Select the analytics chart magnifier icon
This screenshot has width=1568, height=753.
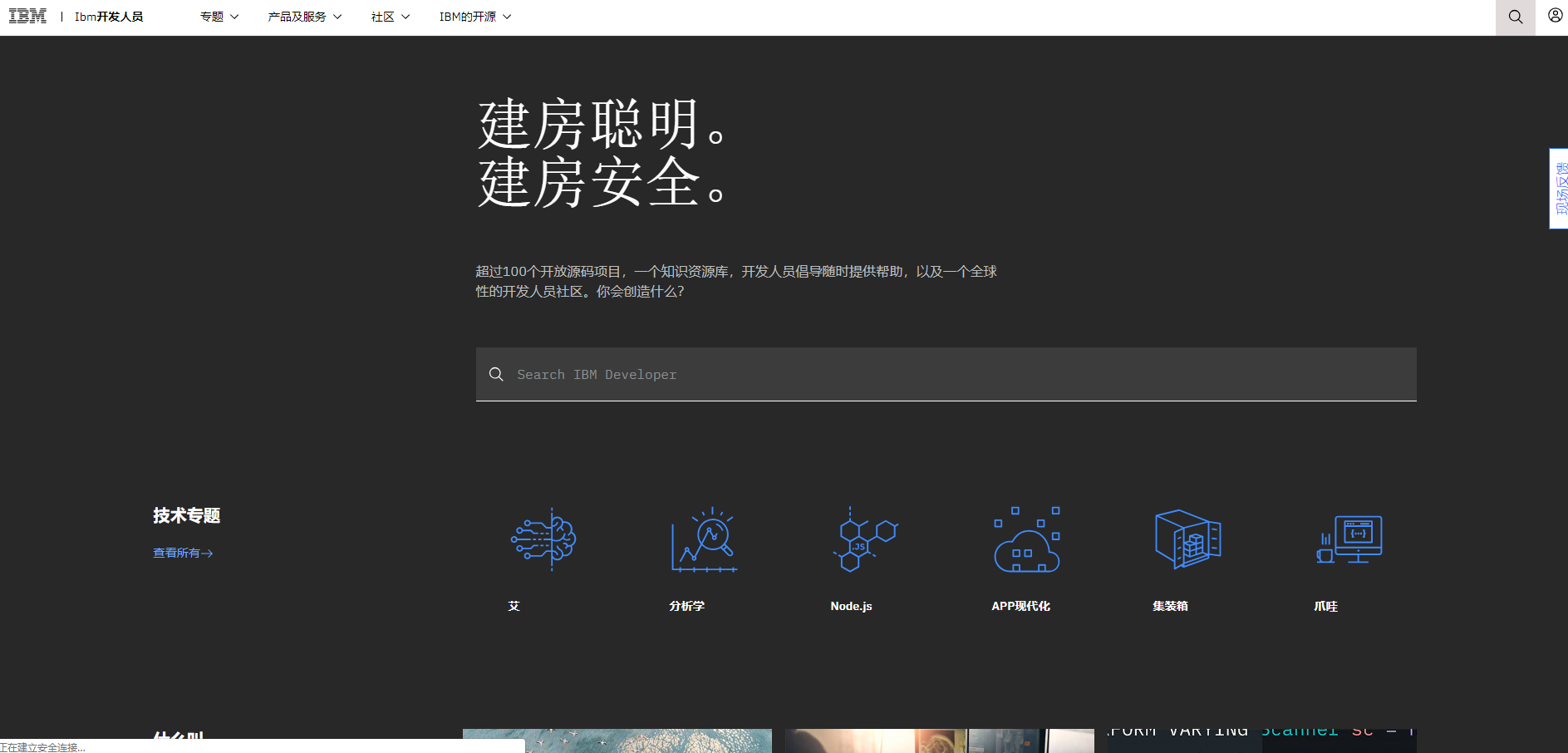tap(705, 539)
